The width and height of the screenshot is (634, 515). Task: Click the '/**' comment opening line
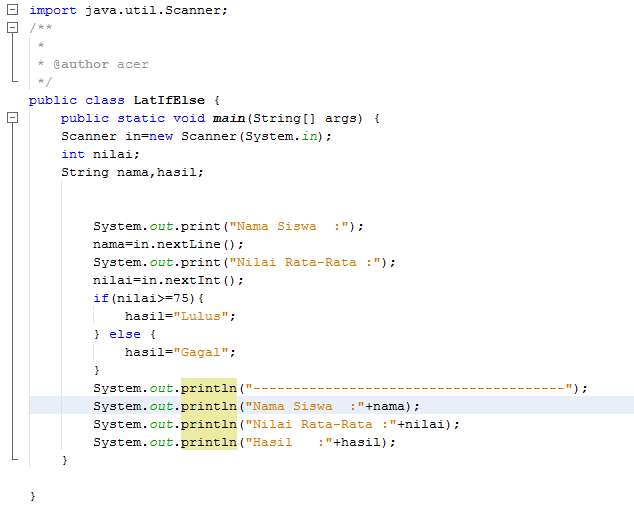[40, 28]
